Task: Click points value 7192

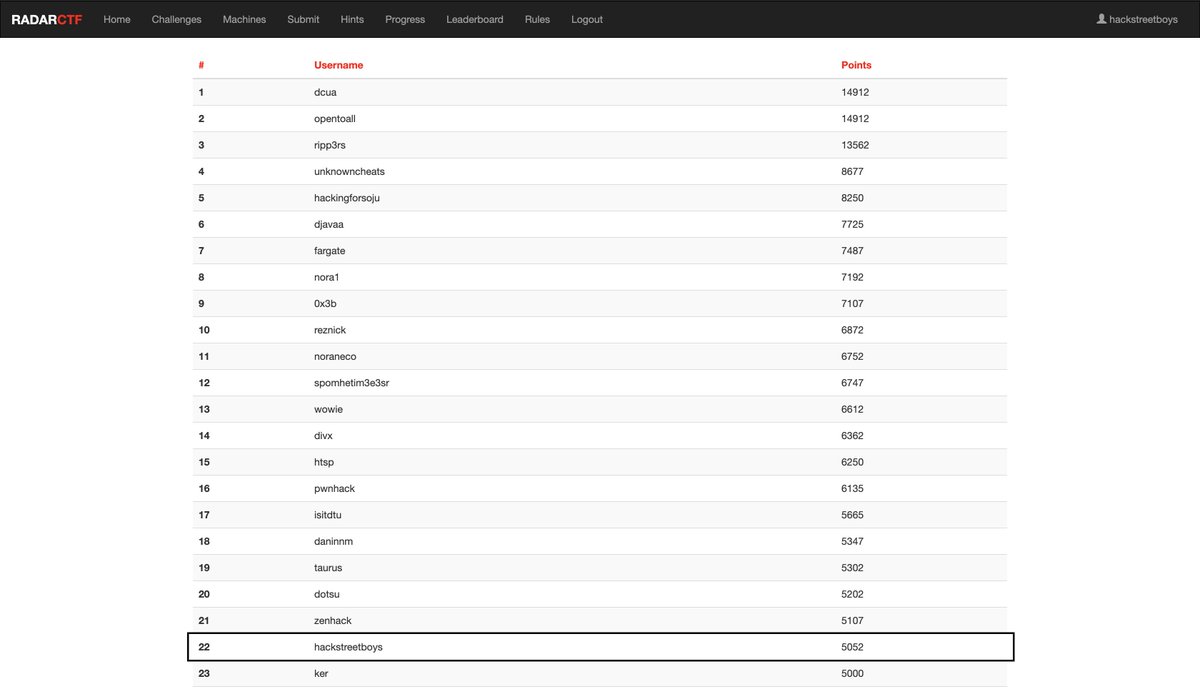Action: pyautogui.click(x=853, y=277)
